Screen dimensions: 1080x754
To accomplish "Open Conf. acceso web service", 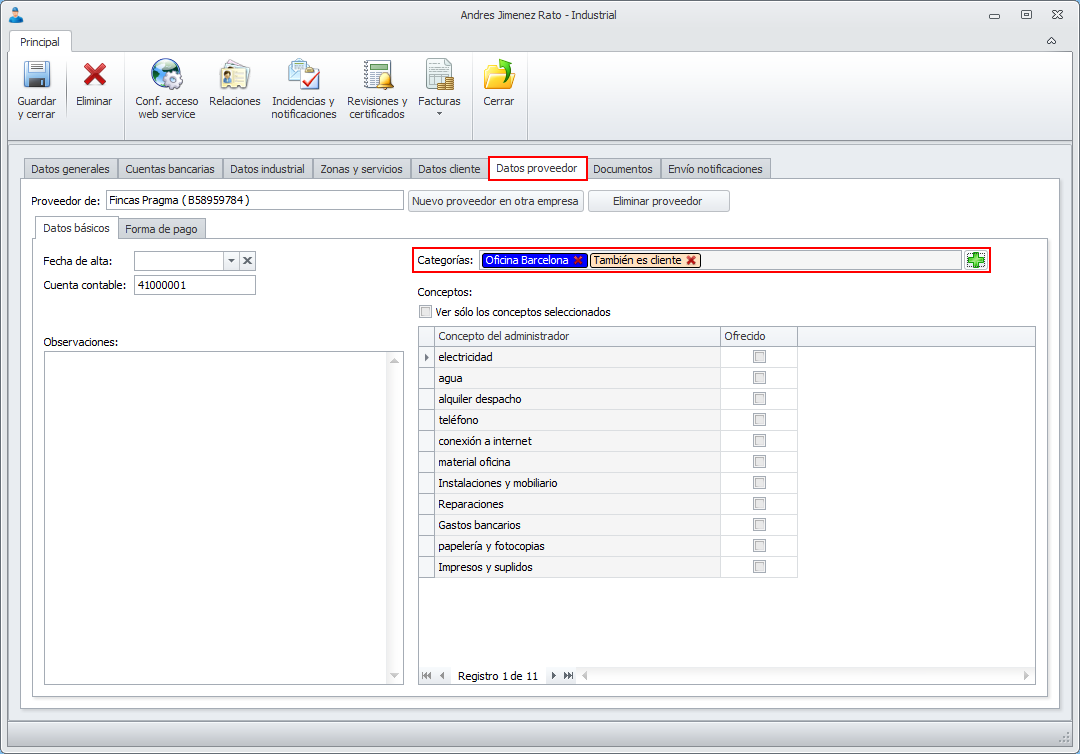I will (166, 76).
